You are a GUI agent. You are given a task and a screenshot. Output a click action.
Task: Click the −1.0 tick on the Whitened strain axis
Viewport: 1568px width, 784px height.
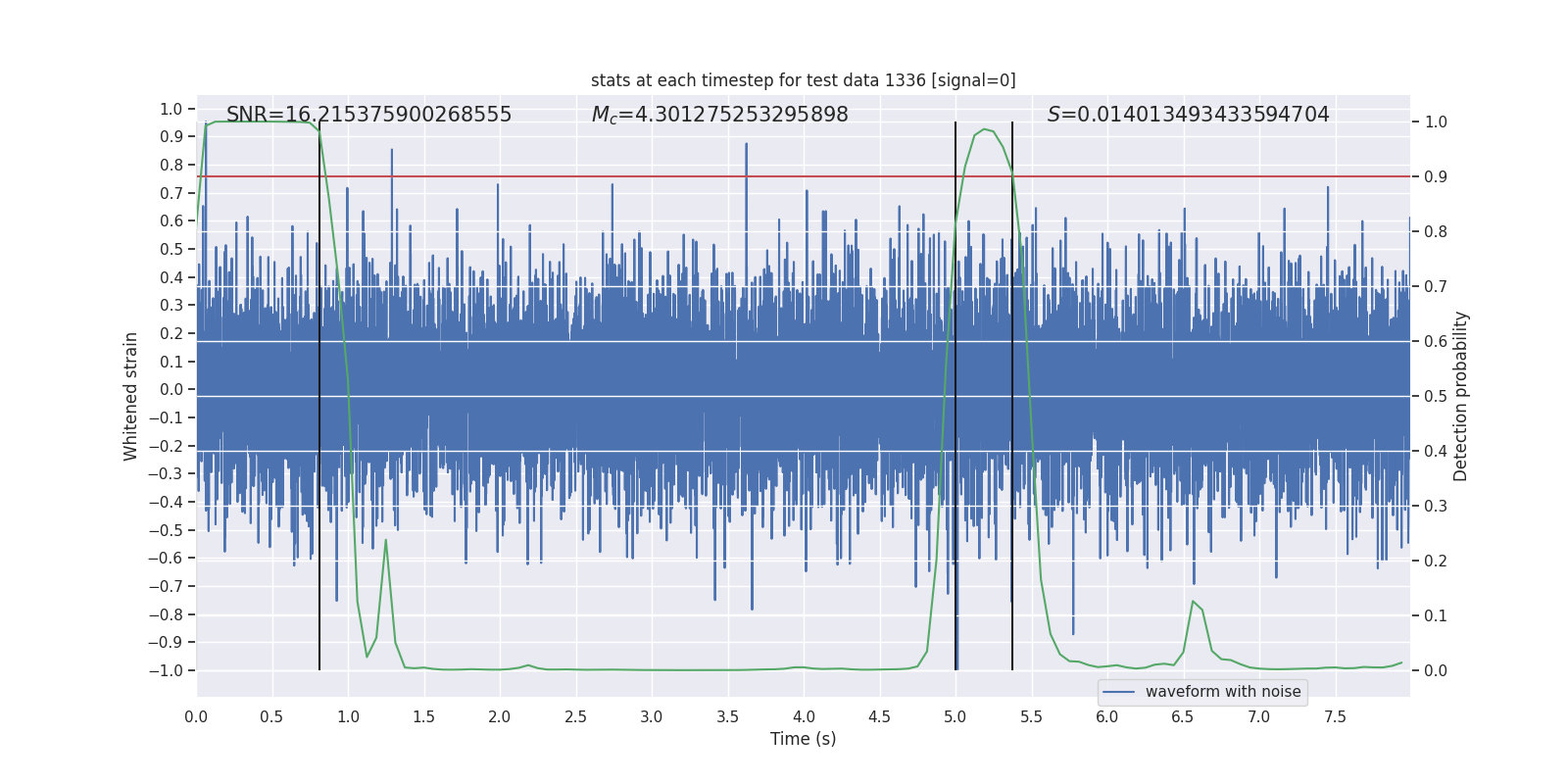pyautogui.click(x=166, y=671)
